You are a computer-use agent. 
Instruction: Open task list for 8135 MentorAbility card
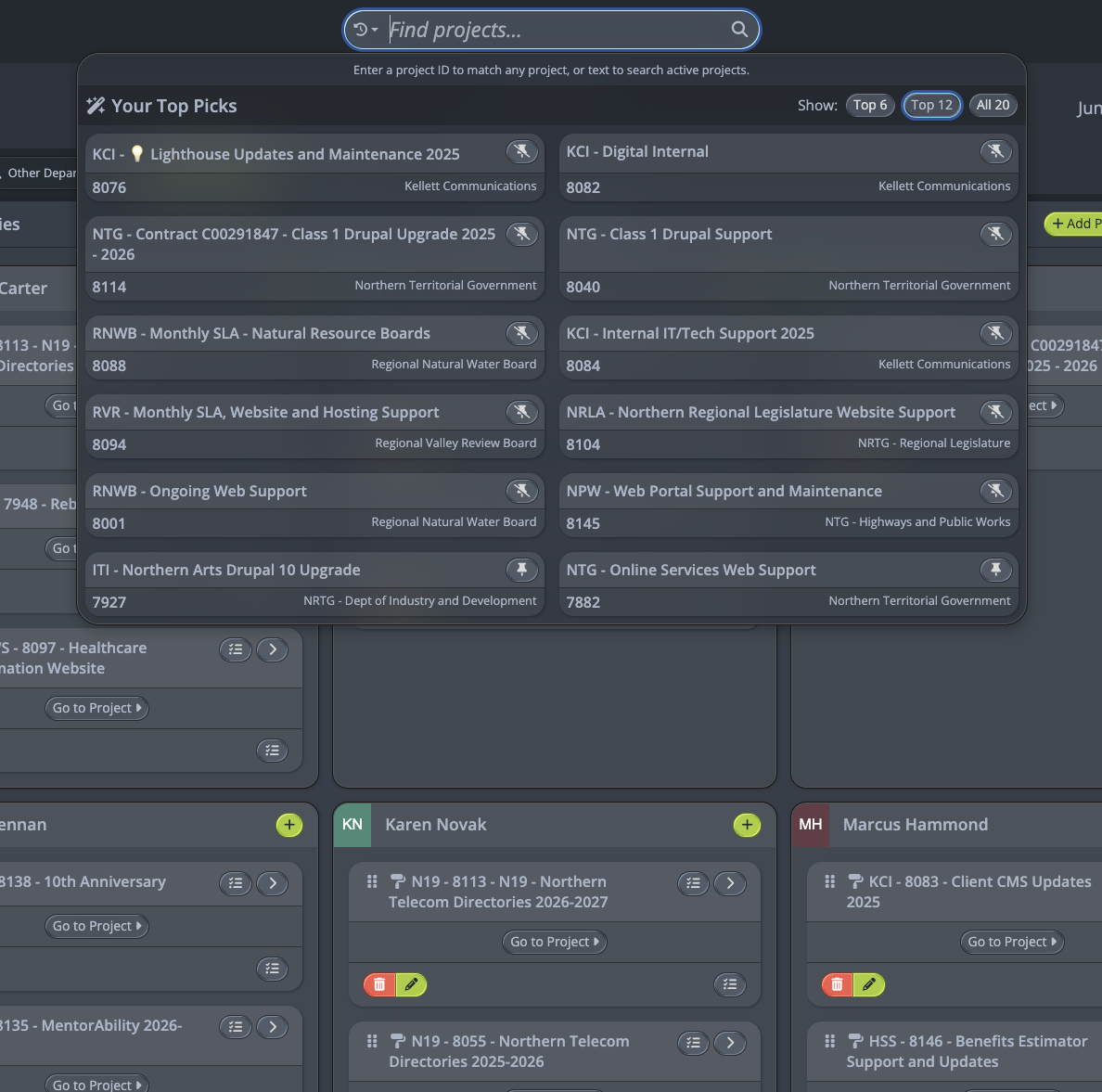pos(236,1027)
